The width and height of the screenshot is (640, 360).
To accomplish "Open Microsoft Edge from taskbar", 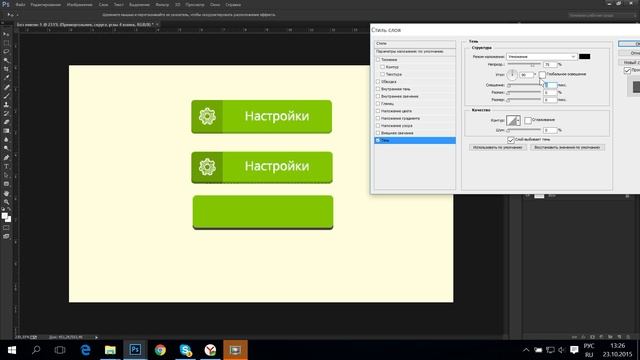I will [x=85, y=350].
